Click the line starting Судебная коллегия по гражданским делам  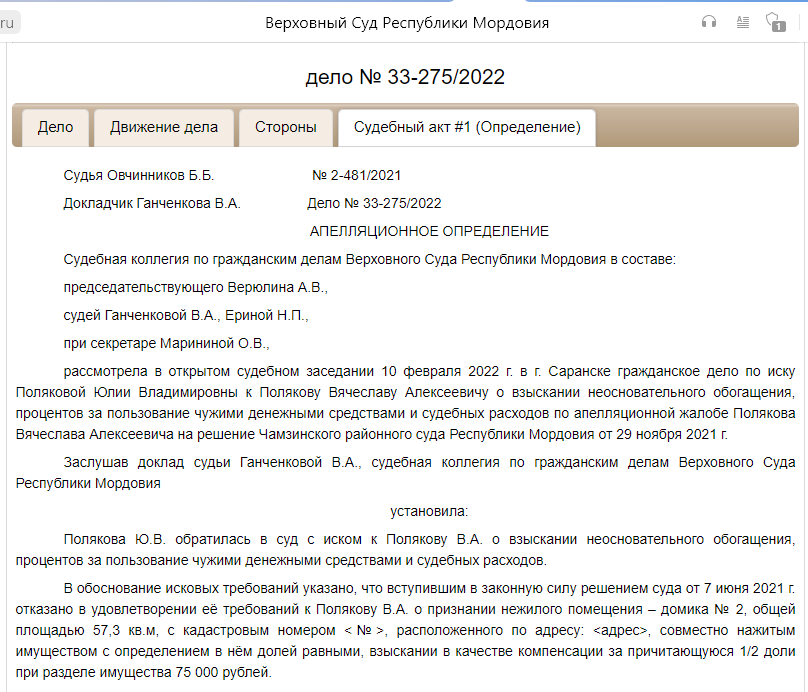pyautogui.click(x=369, y=259)
